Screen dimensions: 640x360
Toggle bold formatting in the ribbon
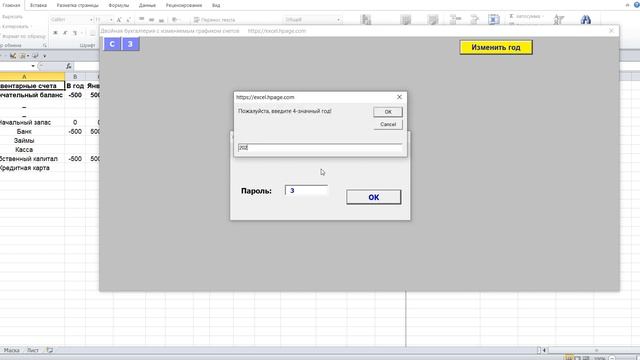(56, 33)
